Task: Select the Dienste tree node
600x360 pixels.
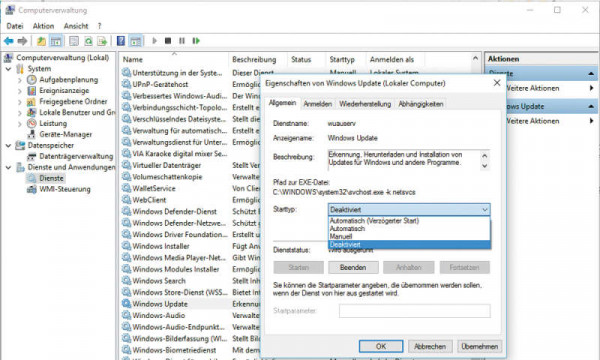Action: (x=51, y=178)
